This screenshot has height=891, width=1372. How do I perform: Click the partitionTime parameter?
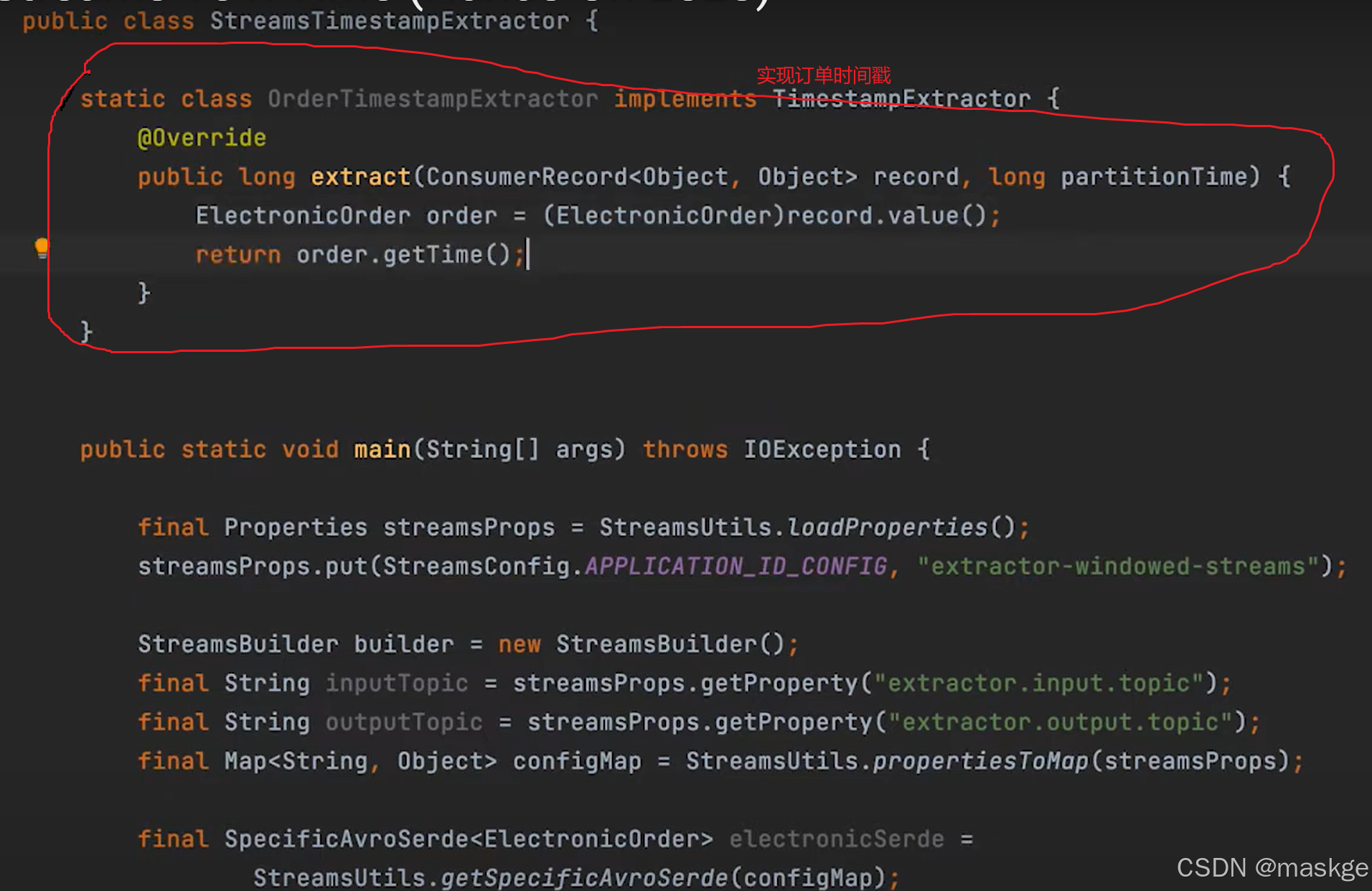pyautogui.click(x=1154, y=177)
